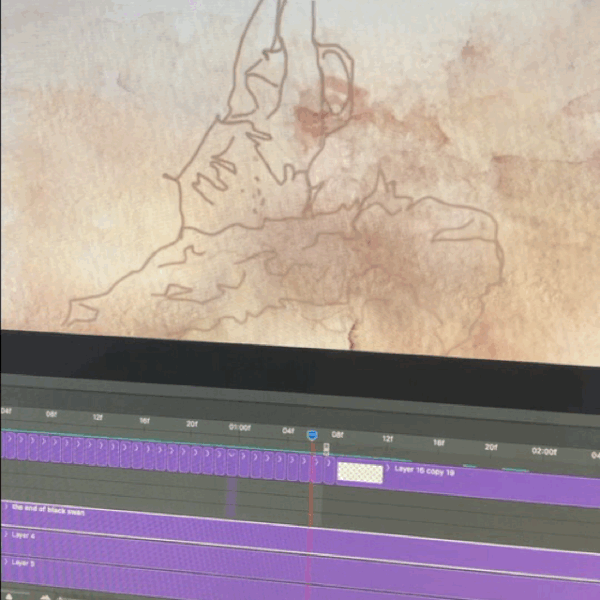The height and width of the screenshot is (600, 600).
Task: Click the 'Layer 5' clip label
Action: click(23, 563)
